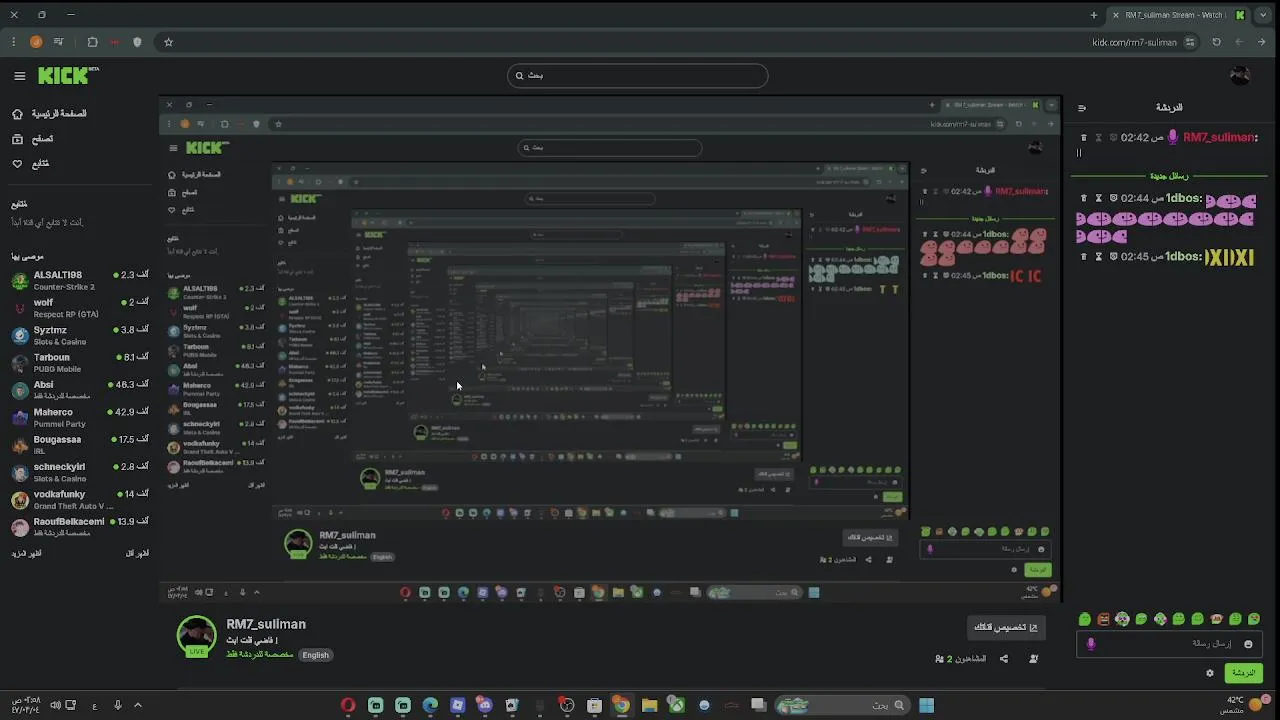Open recommended channel ALSALTI98

point(80,280)
